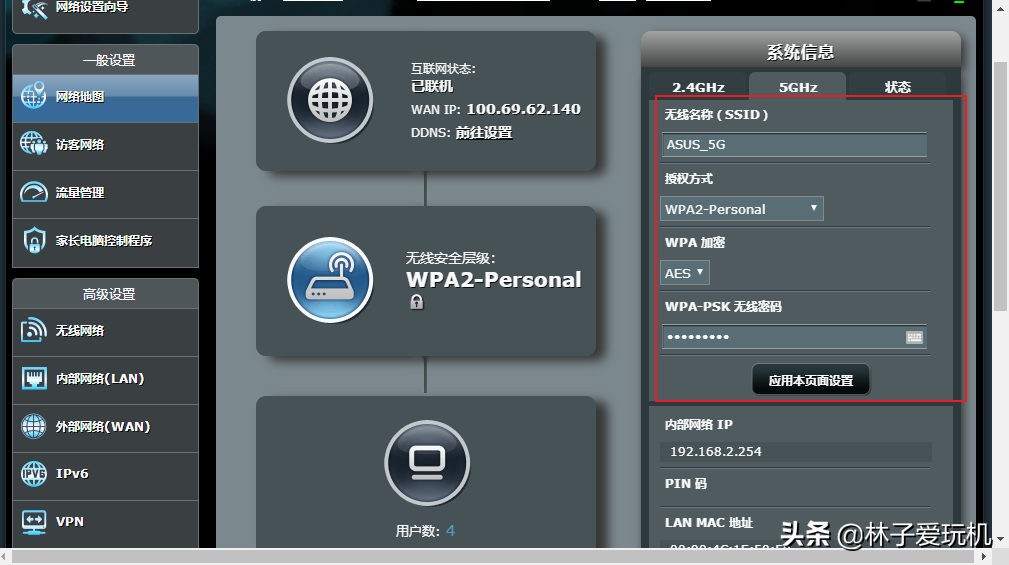Open 家长电脑控制程序 parental controls
The height and width of the screenshot is (565, 1009).
pyautogui.click(x=105, y=241)
